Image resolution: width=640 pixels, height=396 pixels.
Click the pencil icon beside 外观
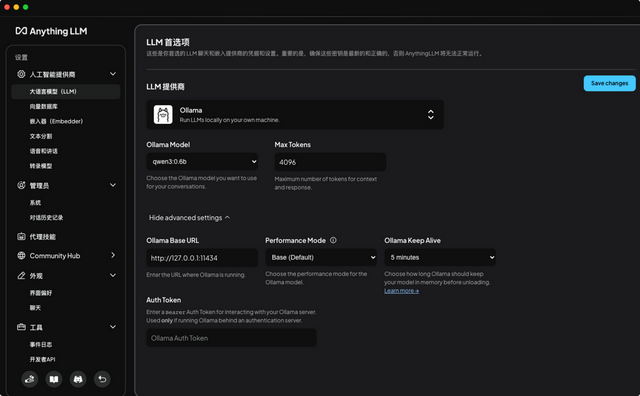(21, 276)
